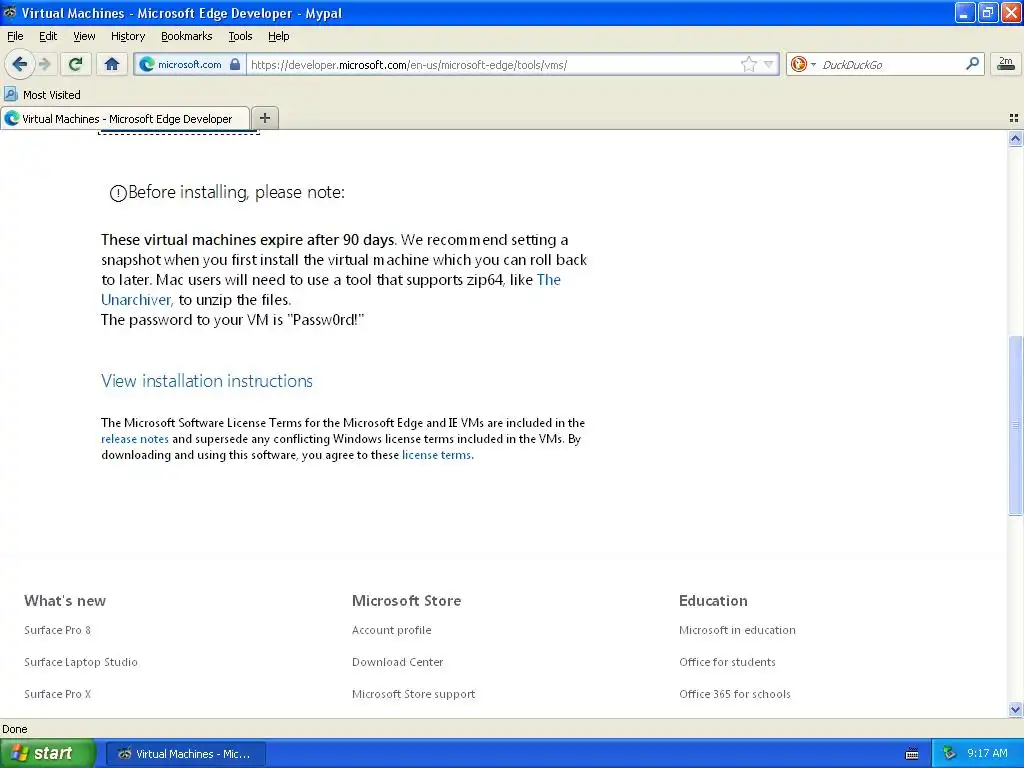Click the scrollbar down arrow
Screen dimensions: 1024x768
pos(1015,709)
